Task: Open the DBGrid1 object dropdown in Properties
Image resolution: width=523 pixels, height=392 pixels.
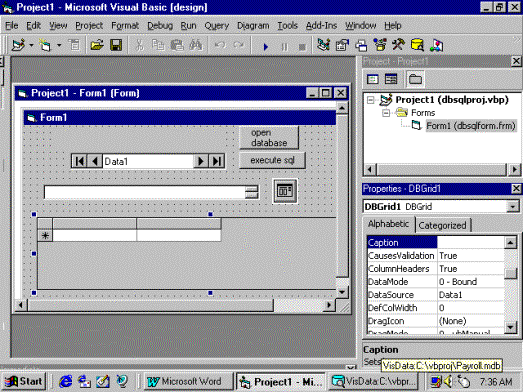Action: tap(513, 207)
